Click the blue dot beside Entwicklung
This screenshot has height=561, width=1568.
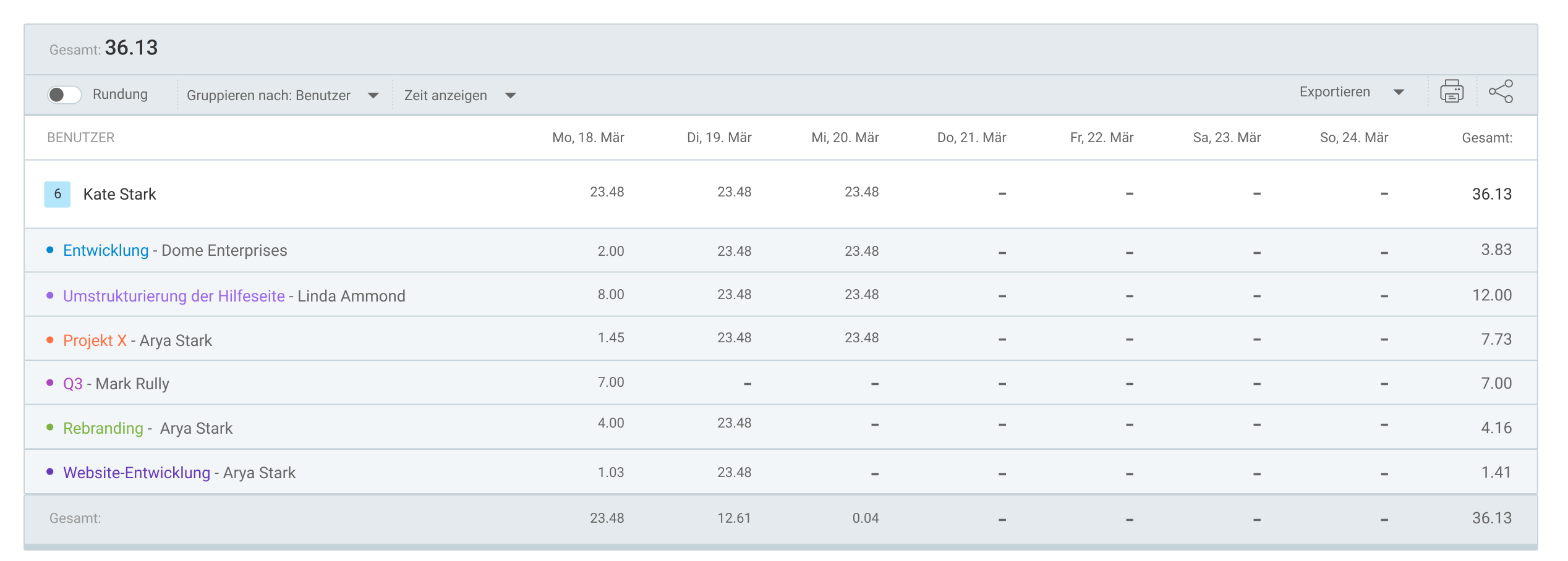click(50, 250)
